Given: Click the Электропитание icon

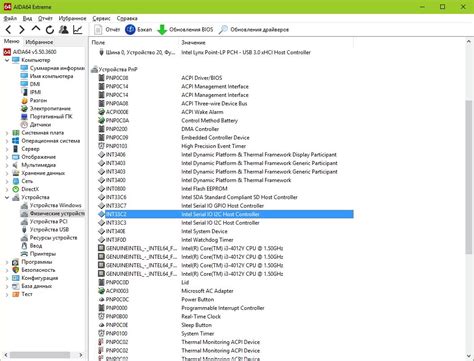Looking at the screenshot, I should (24, 108).
